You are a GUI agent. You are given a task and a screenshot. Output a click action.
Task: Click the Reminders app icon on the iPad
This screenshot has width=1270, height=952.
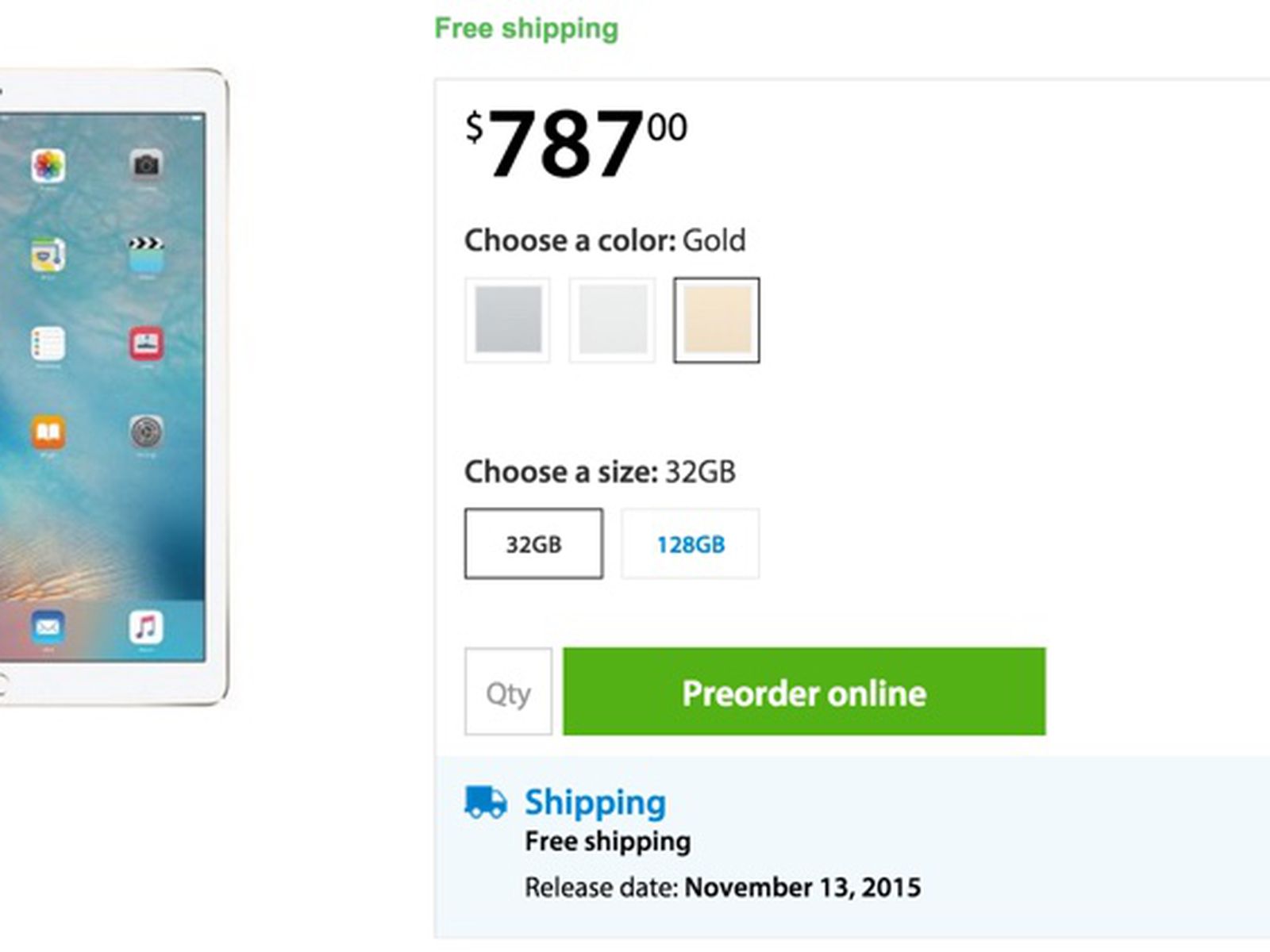pos(48,344)
